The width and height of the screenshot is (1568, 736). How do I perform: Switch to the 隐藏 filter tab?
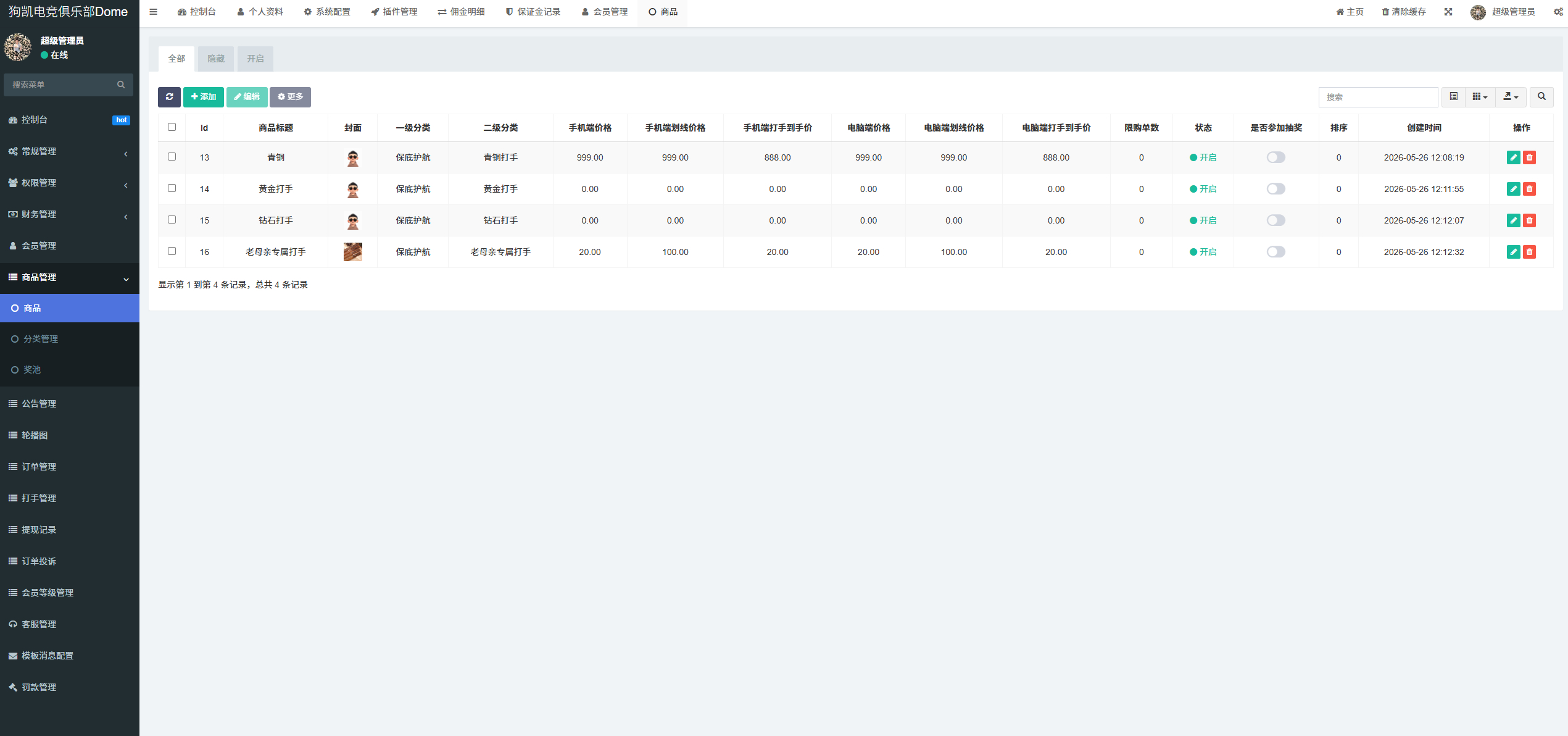(x=216, y=59)
